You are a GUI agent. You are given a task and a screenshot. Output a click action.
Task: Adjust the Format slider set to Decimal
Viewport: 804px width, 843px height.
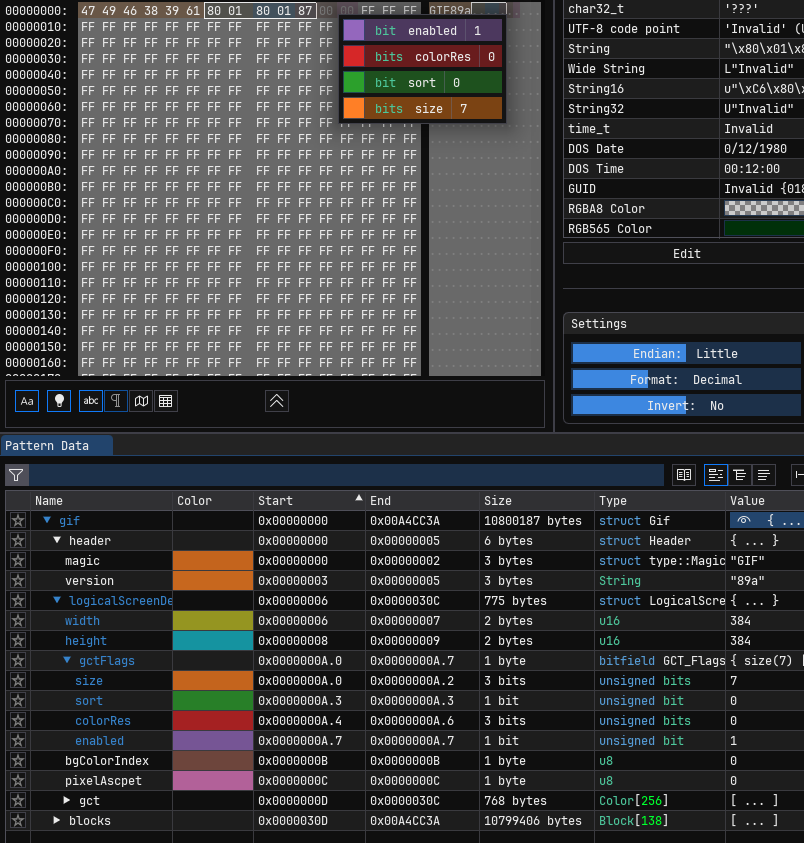tap(686, 380)
